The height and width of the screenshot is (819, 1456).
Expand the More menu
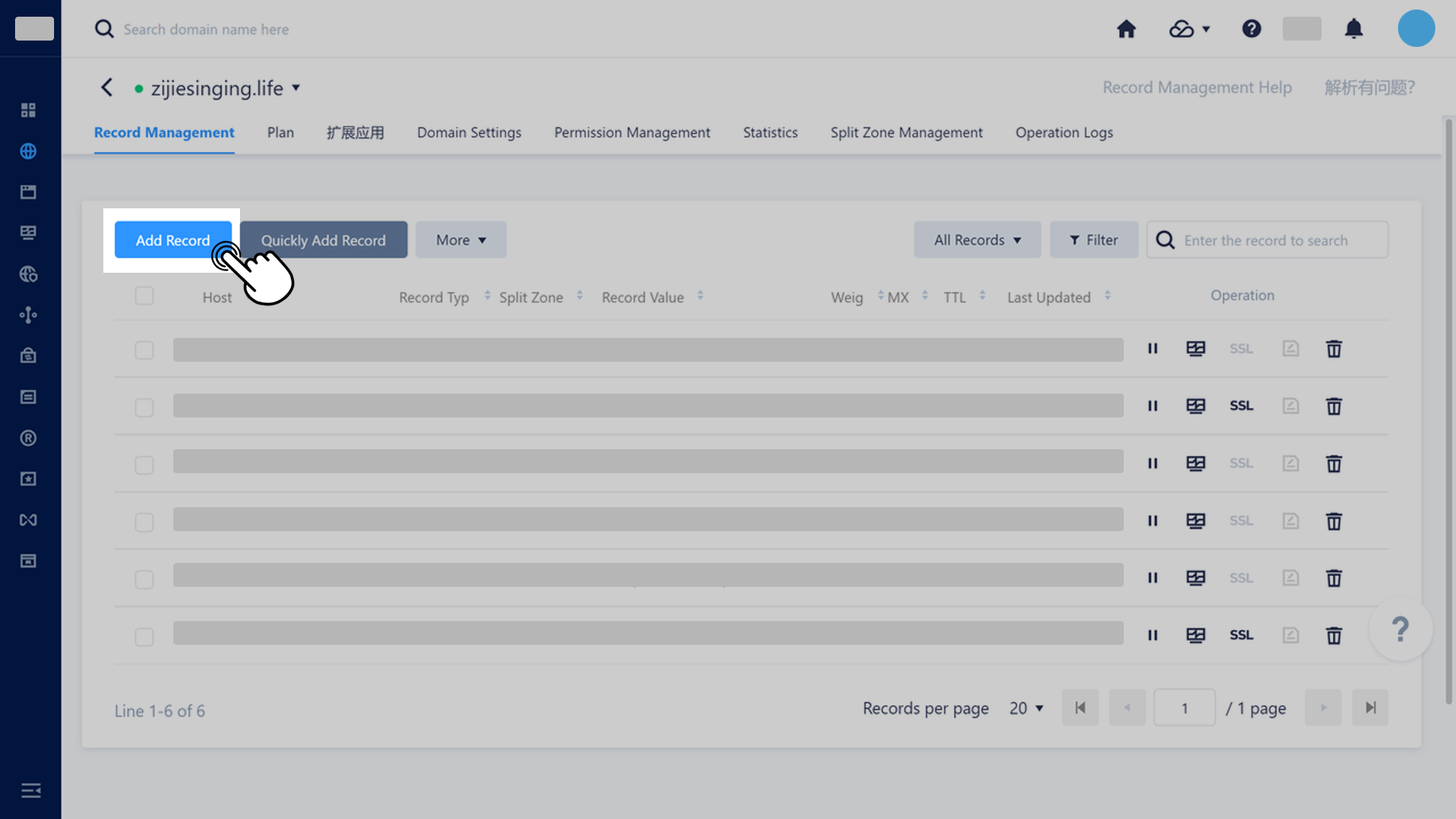[460, 239]
